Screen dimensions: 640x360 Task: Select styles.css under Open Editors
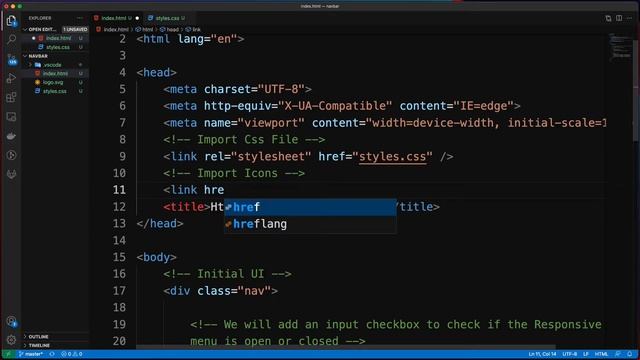(x=58, y=47)
